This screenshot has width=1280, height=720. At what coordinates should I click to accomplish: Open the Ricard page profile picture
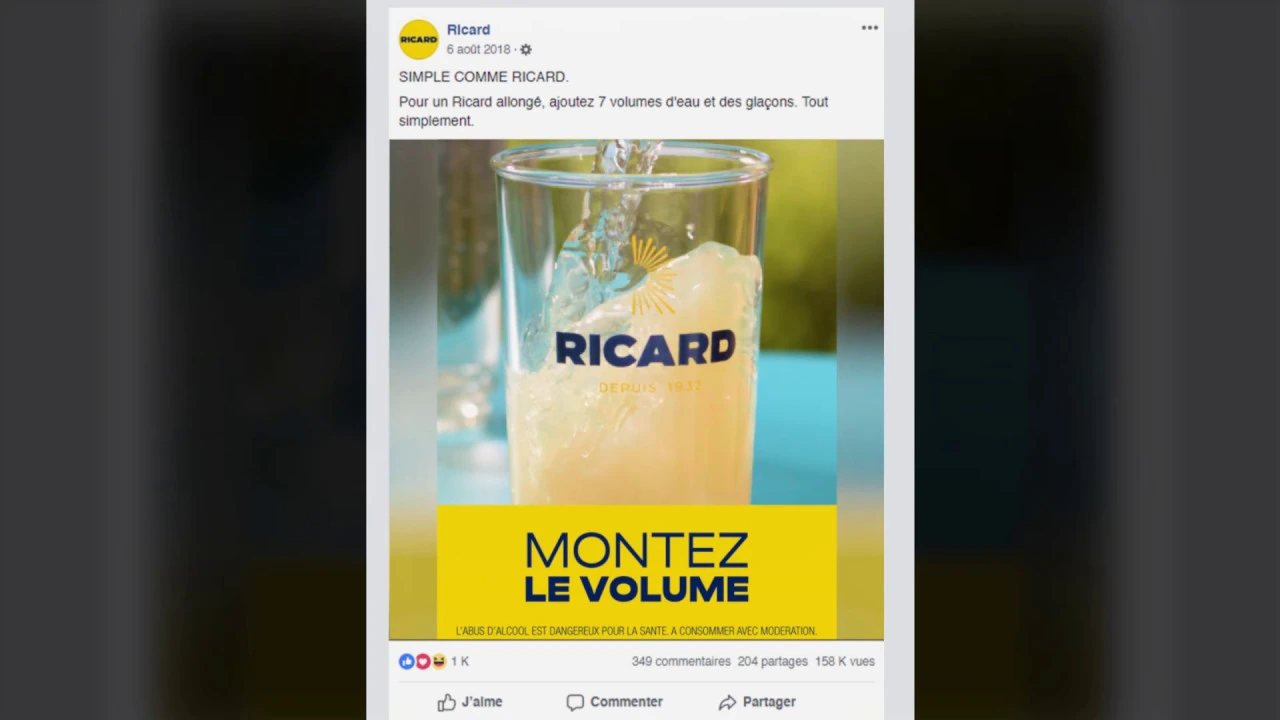click(419, 39)
